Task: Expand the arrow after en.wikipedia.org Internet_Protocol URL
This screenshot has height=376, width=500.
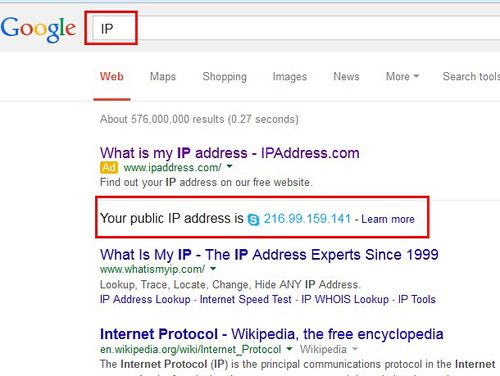Action: point(289,349)
